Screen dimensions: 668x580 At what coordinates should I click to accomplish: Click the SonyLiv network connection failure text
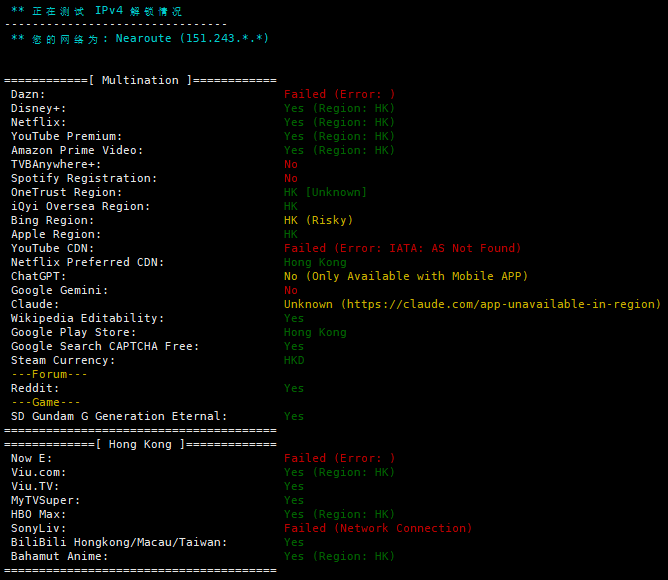click(377, 528)
